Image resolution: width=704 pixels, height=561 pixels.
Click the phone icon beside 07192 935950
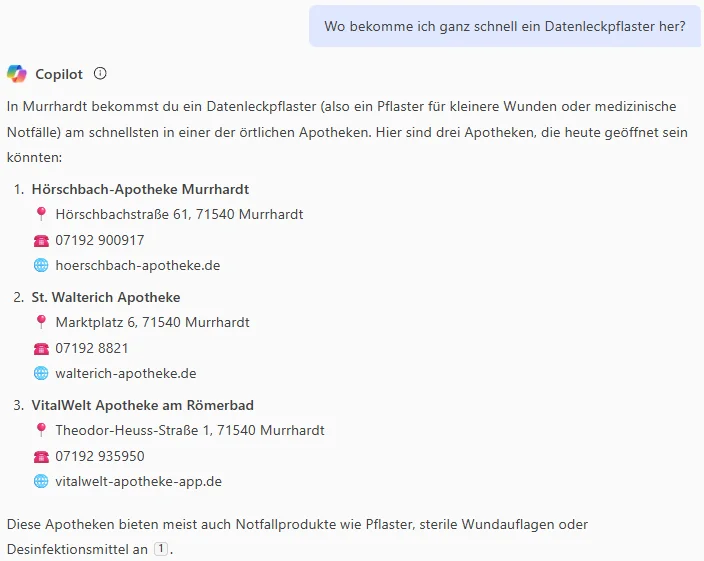[x=41, y=457]
